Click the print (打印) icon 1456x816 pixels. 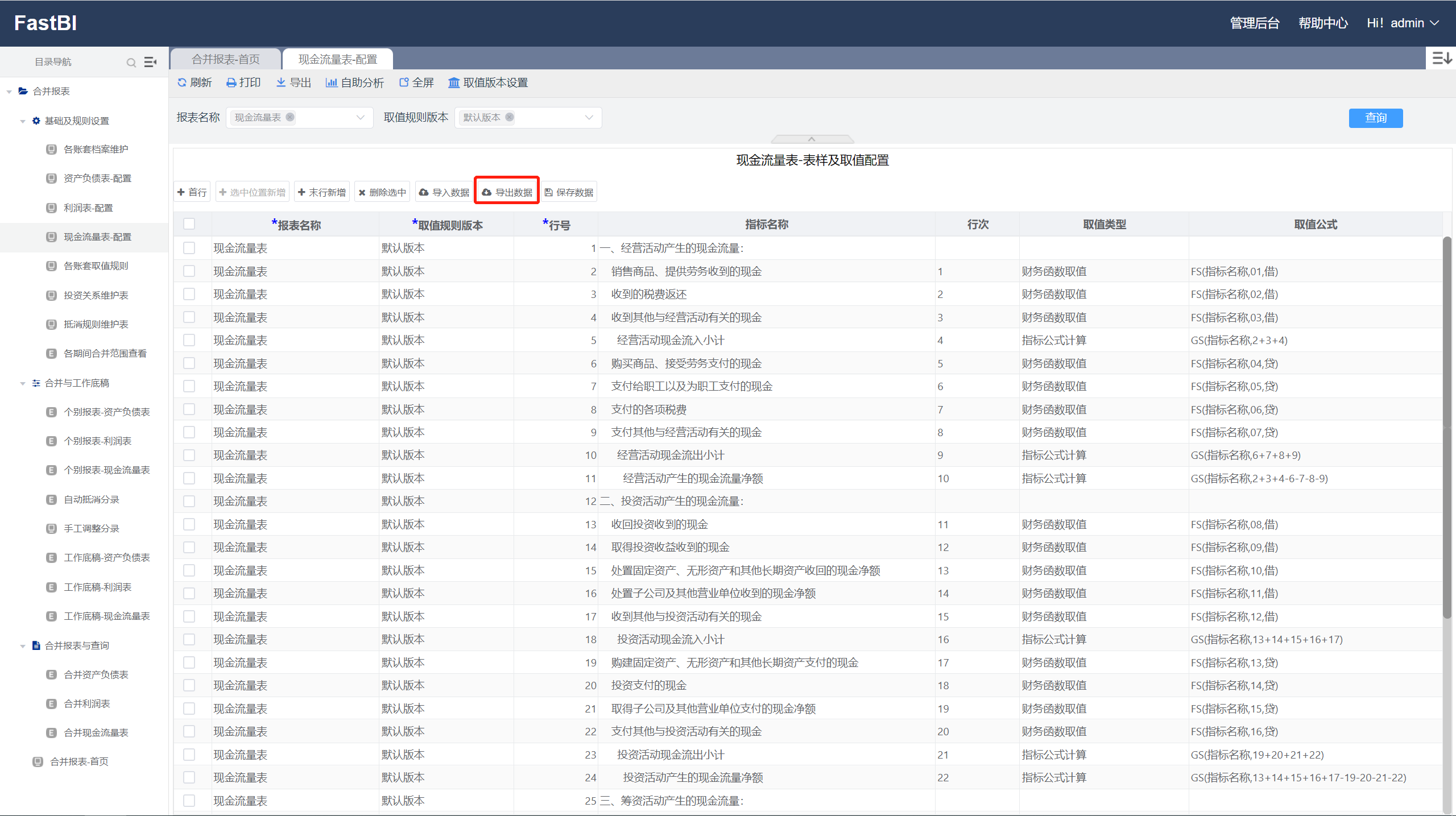[231, 83]
